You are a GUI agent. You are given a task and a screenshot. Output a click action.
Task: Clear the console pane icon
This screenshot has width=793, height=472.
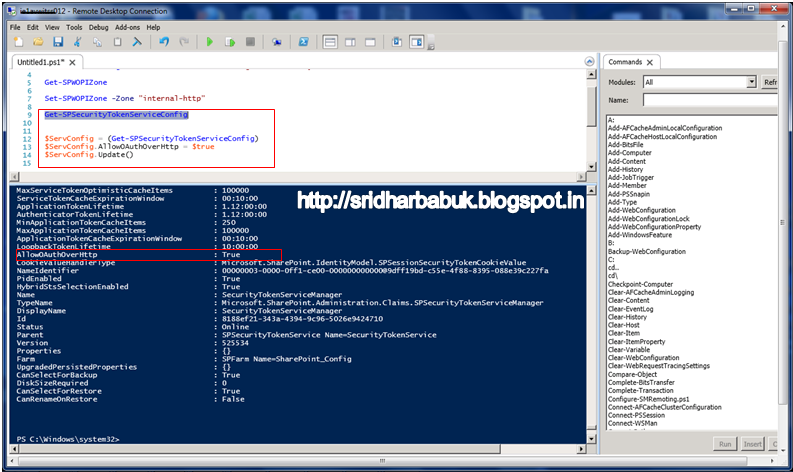tap(137, 42)
